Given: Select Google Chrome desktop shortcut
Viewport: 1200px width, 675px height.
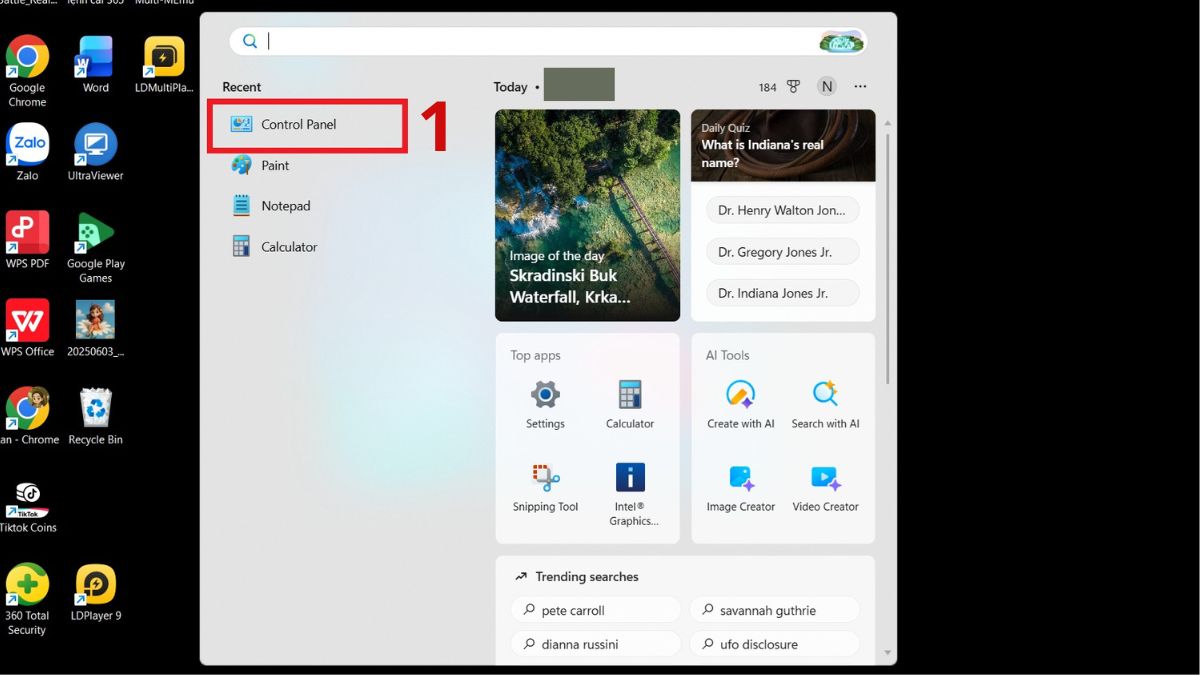Looking at the screenshot, I should click(x=27, y=71).
